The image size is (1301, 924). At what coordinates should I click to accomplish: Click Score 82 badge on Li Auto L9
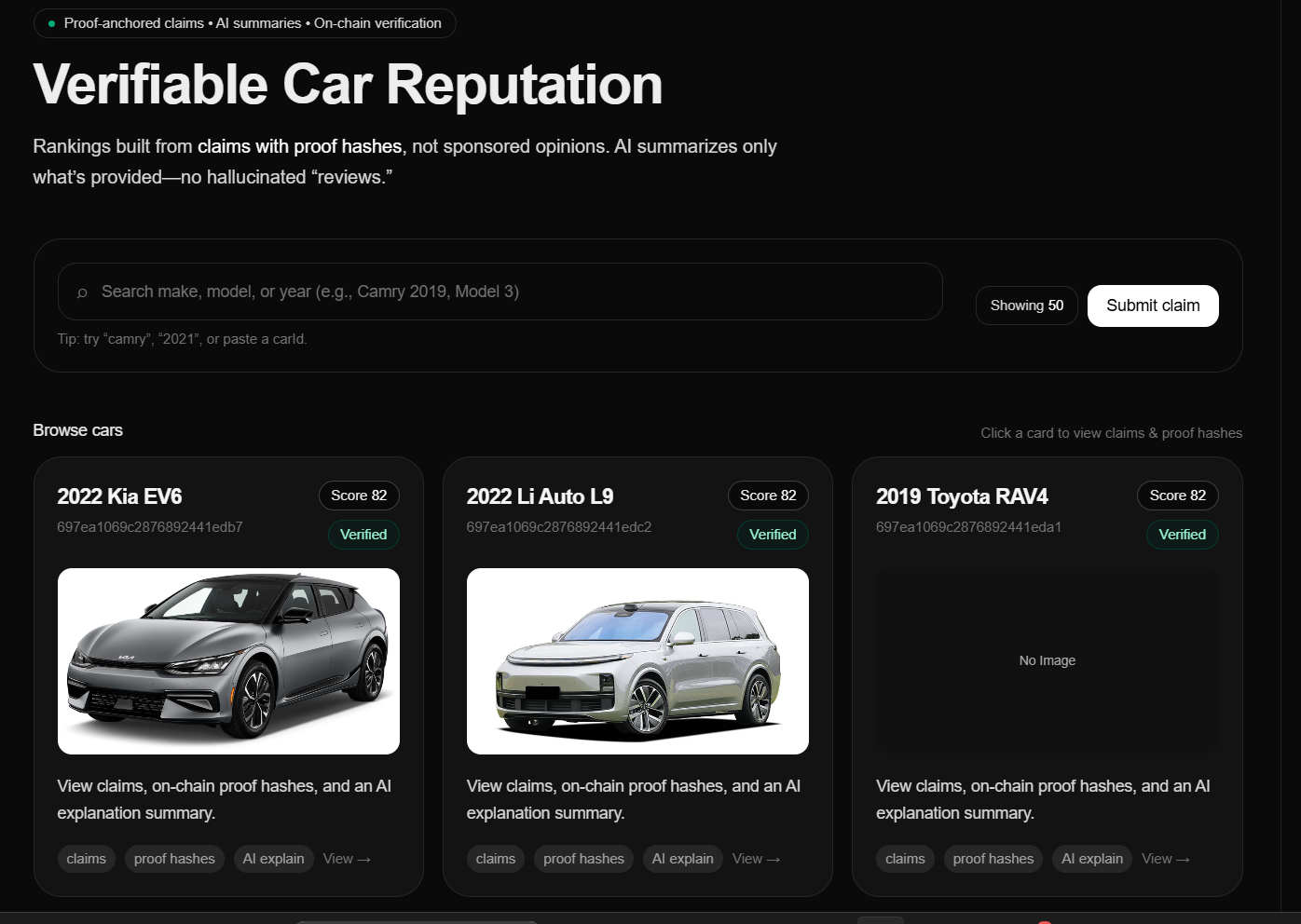pos(768,496)
